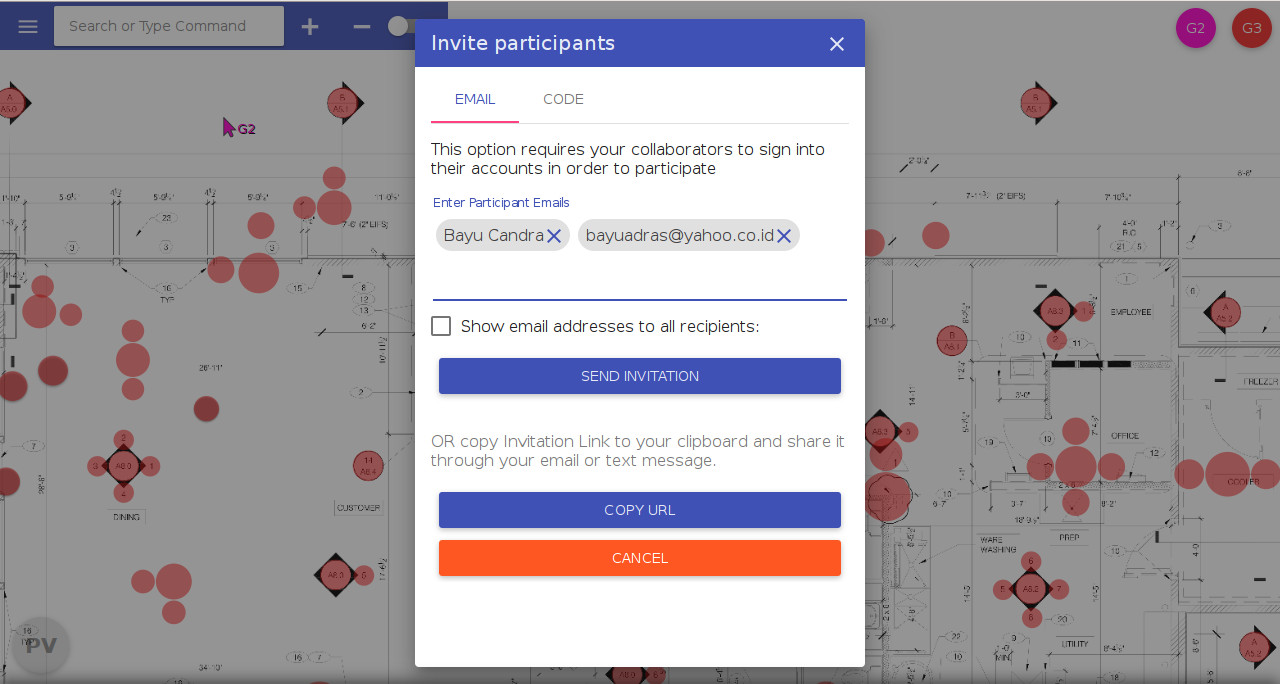
Task: Click the orange CANCEL button
Action: pos(640,558)
